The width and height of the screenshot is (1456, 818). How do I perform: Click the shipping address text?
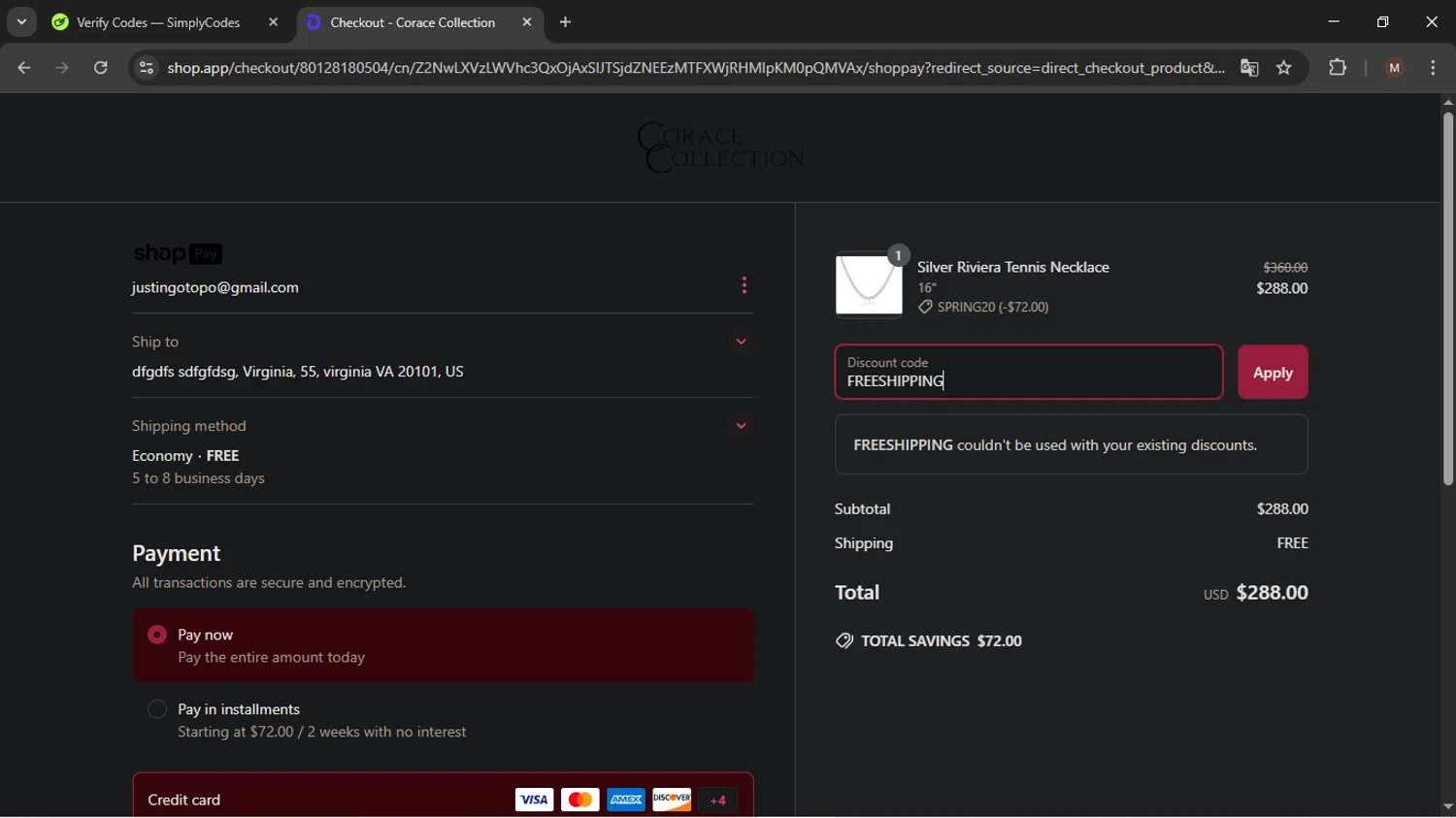(x=298, y=372)
